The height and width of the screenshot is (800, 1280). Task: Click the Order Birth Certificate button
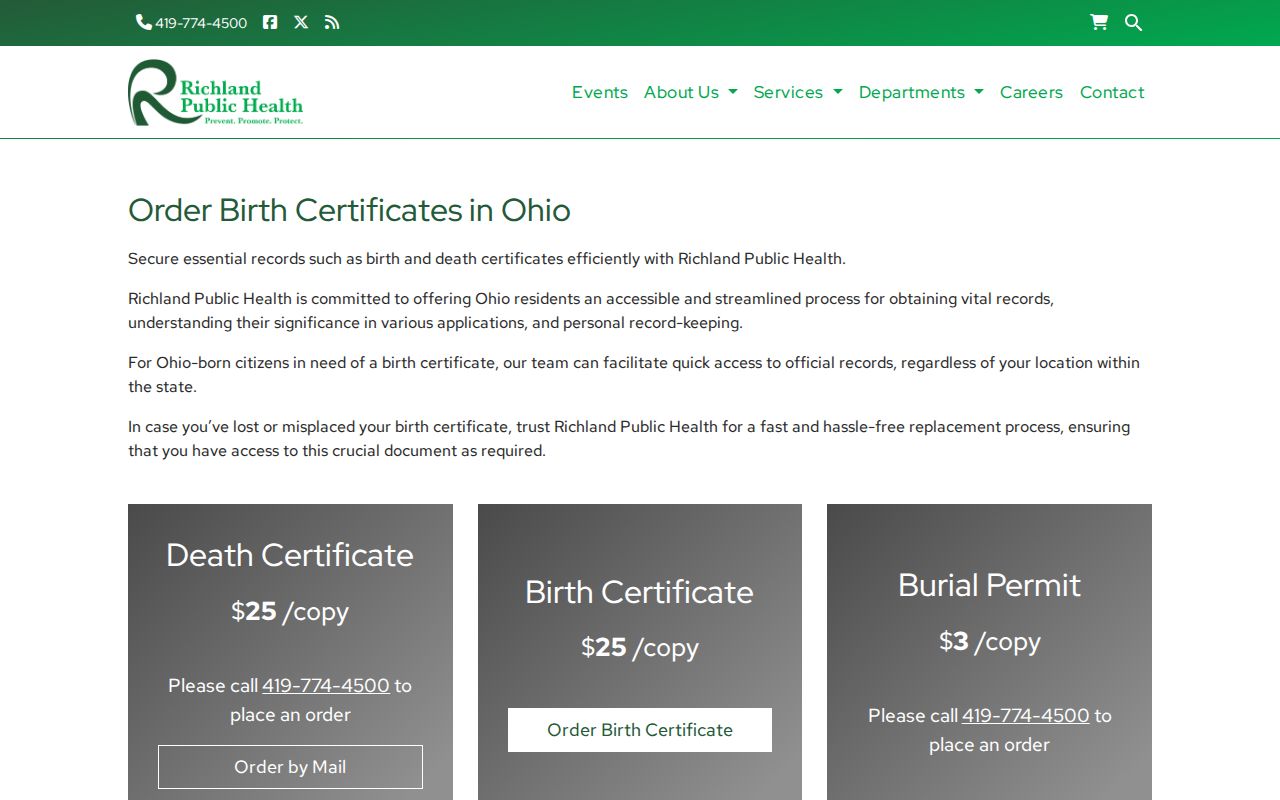point(640,730)
